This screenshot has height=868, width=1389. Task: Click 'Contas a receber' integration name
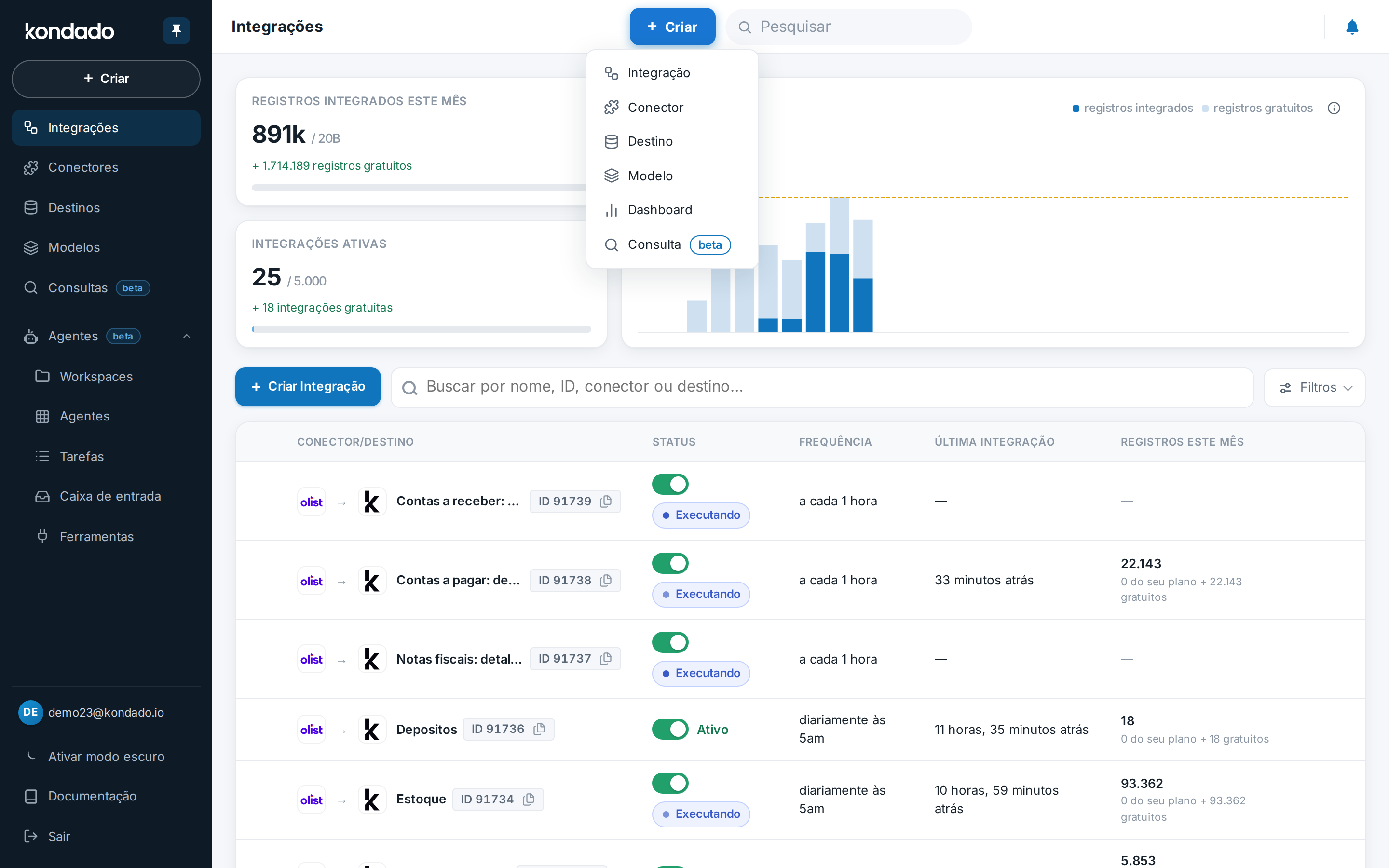pos(458,501)
